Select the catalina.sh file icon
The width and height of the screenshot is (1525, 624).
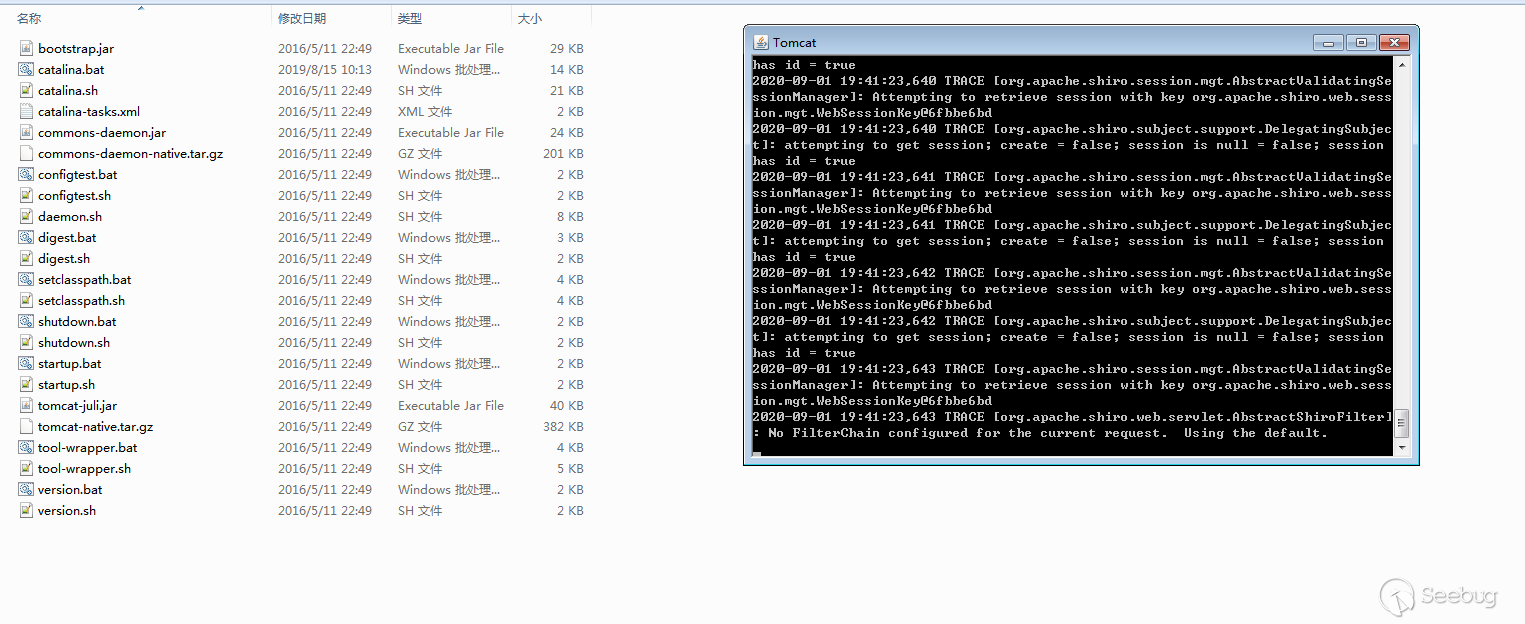tap(26, 90)
